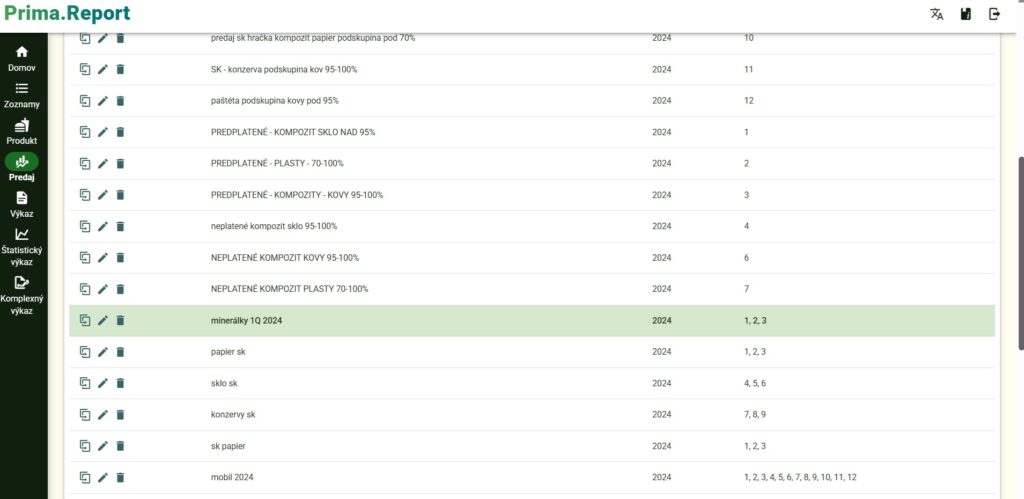The image size is (1024, 499).
Task: Duplicate the PREDPLATENÉ - PLASTY - 70-100% row
Action: [x=85, y=163]
